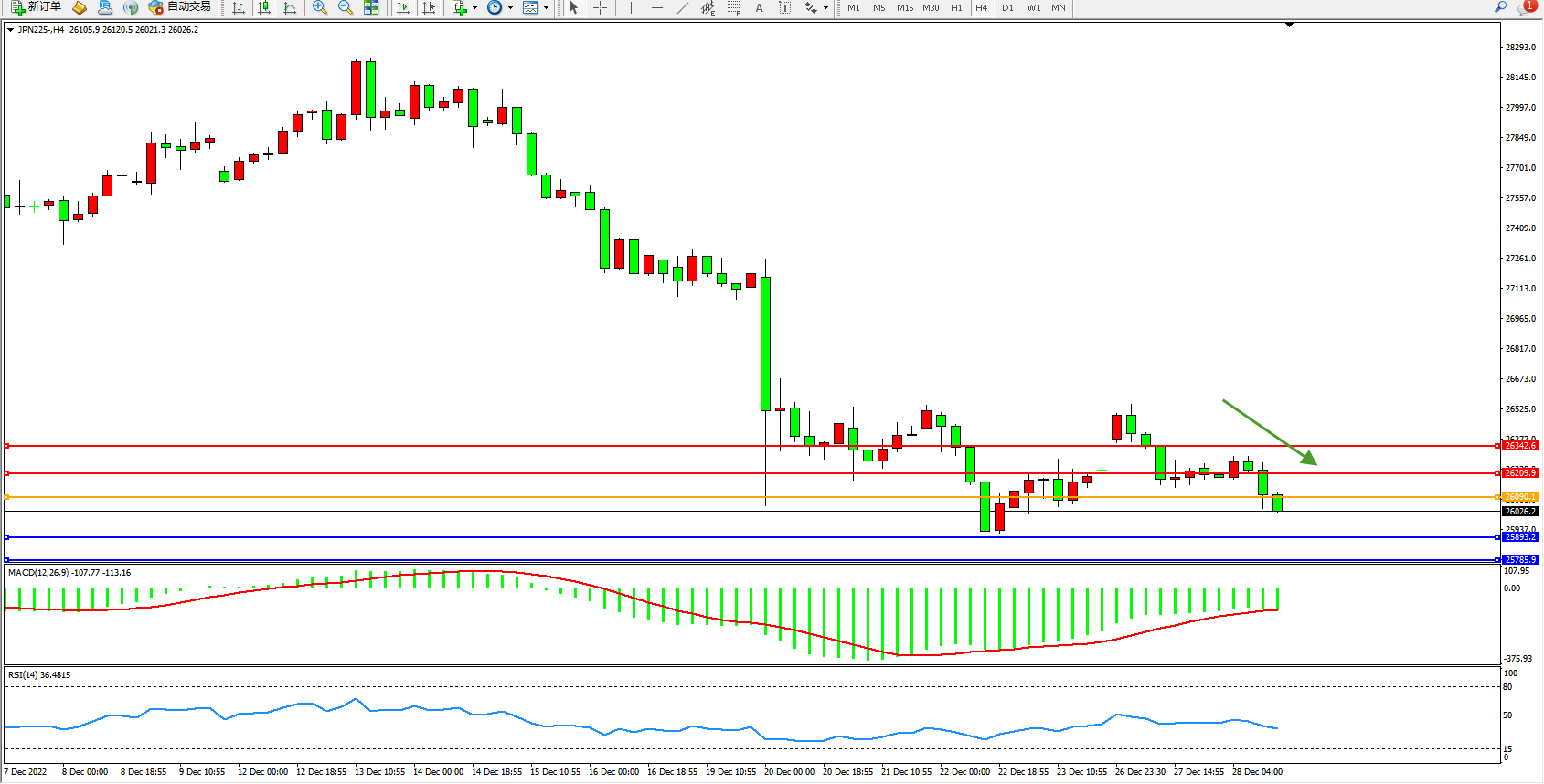Switch to the M15 timeframe
1544x784 pixels.
pyautogui.click(x=904, y=7)
